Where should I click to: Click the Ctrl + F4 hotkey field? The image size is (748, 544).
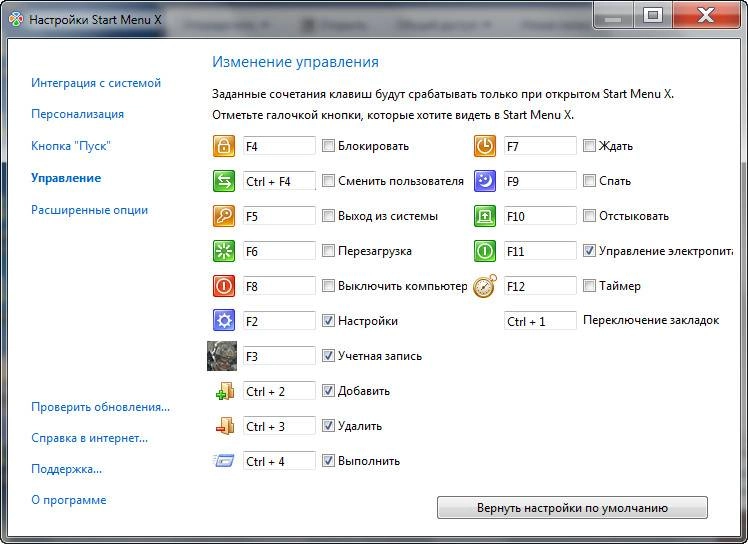[x=279, y=181]
